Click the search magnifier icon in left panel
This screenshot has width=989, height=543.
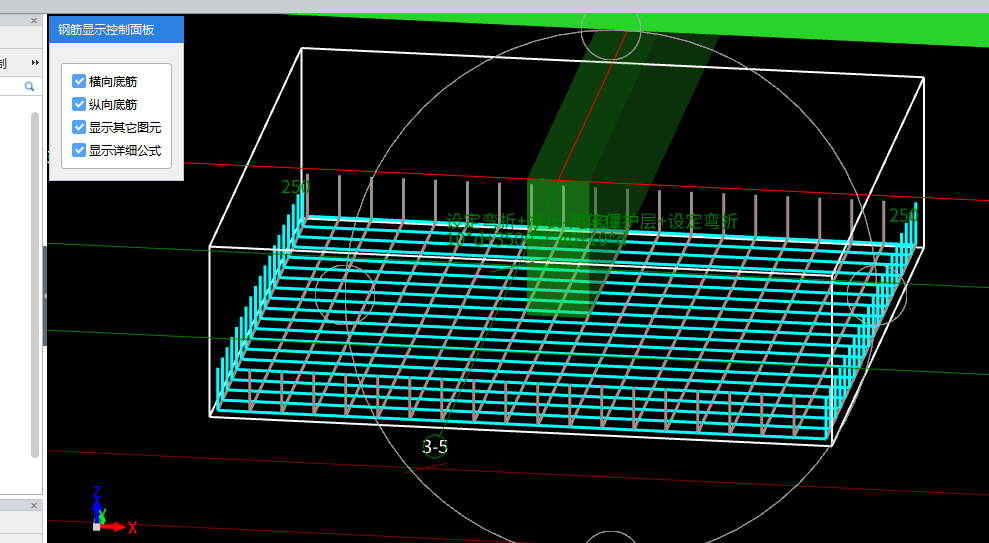click(29, 86)
